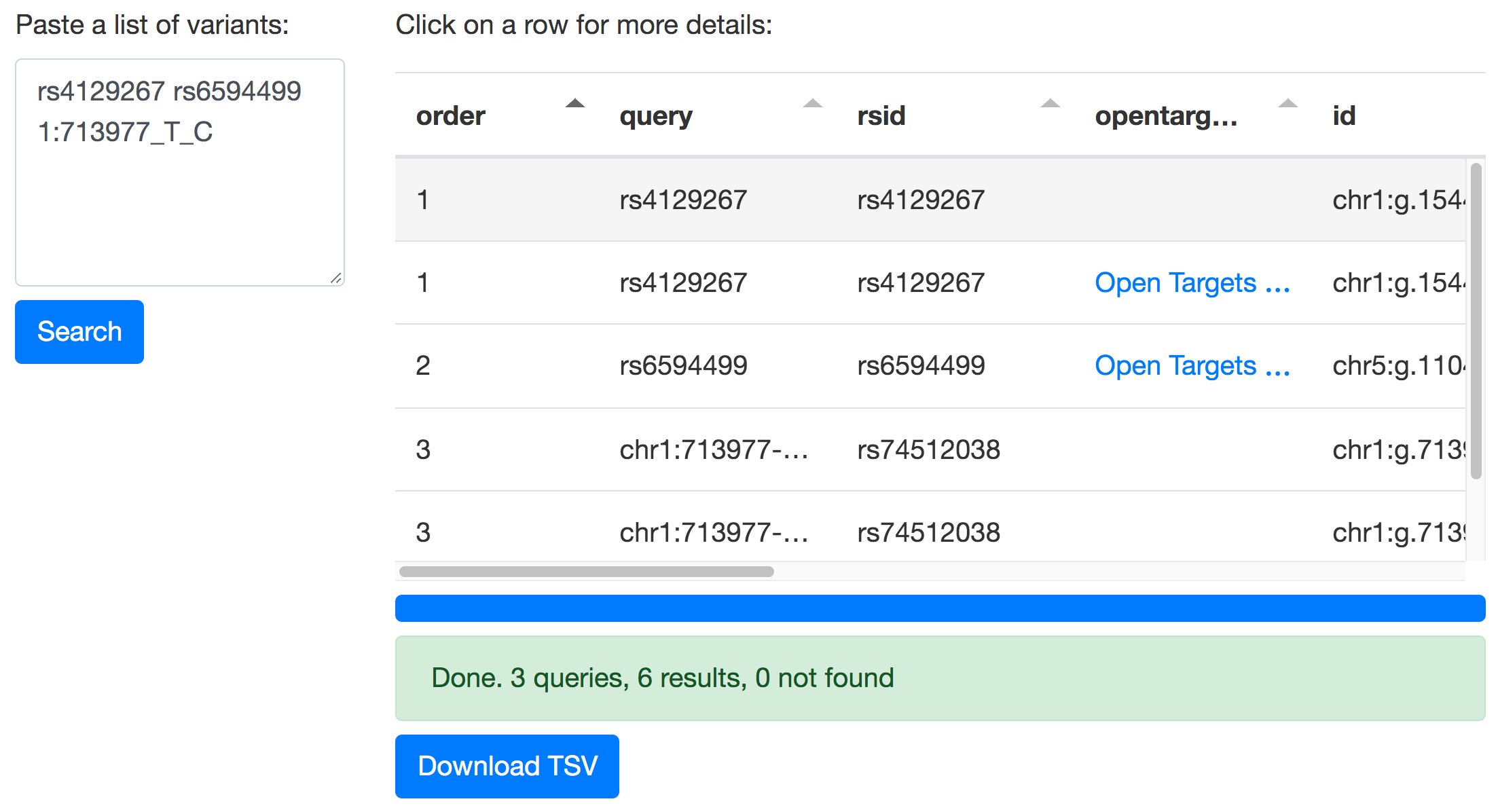The height and width of the screenshot is (812, 1498).
Task: Click the horizontal table scrollbar
Action: coord(587,572)
